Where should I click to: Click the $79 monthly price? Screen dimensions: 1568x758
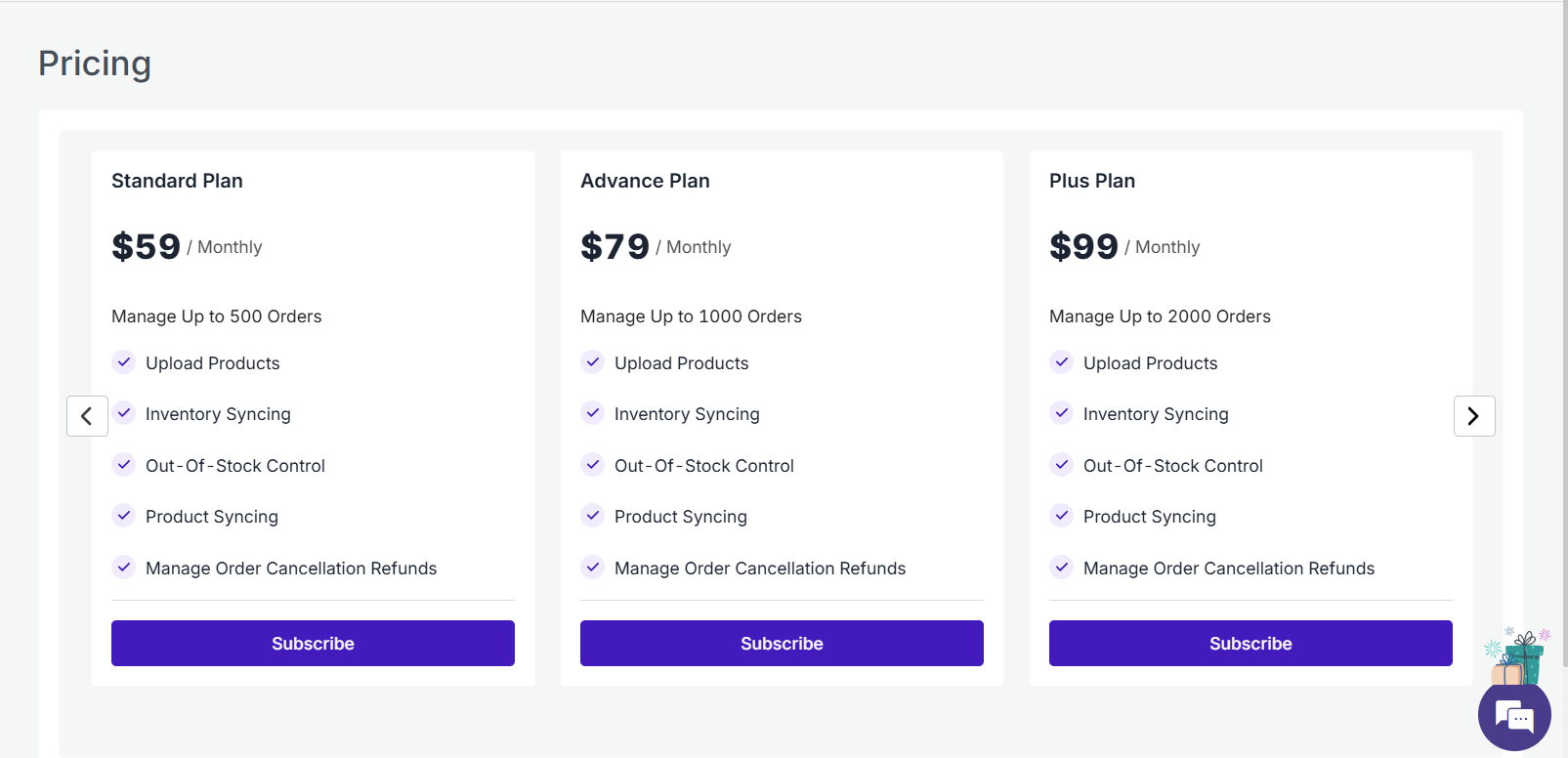[615, 246]
